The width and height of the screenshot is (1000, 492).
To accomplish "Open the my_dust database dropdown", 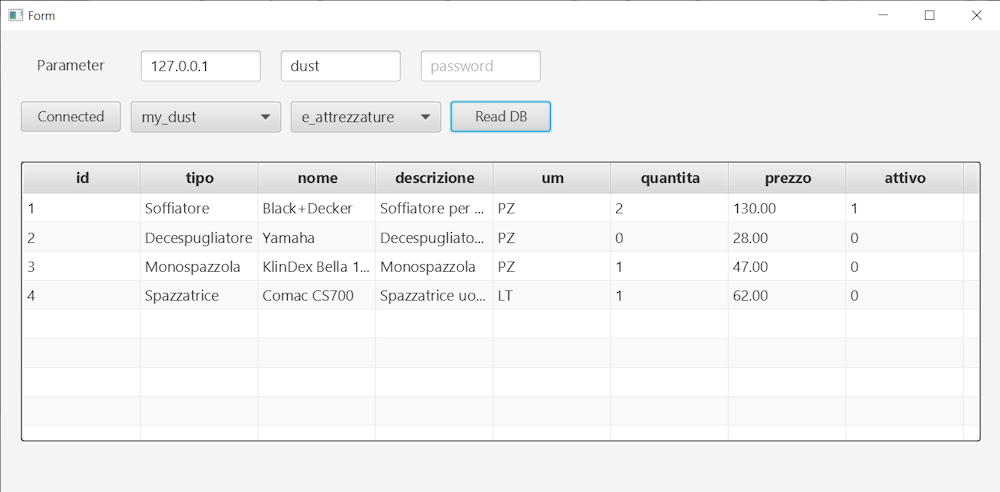I will 205,117.
